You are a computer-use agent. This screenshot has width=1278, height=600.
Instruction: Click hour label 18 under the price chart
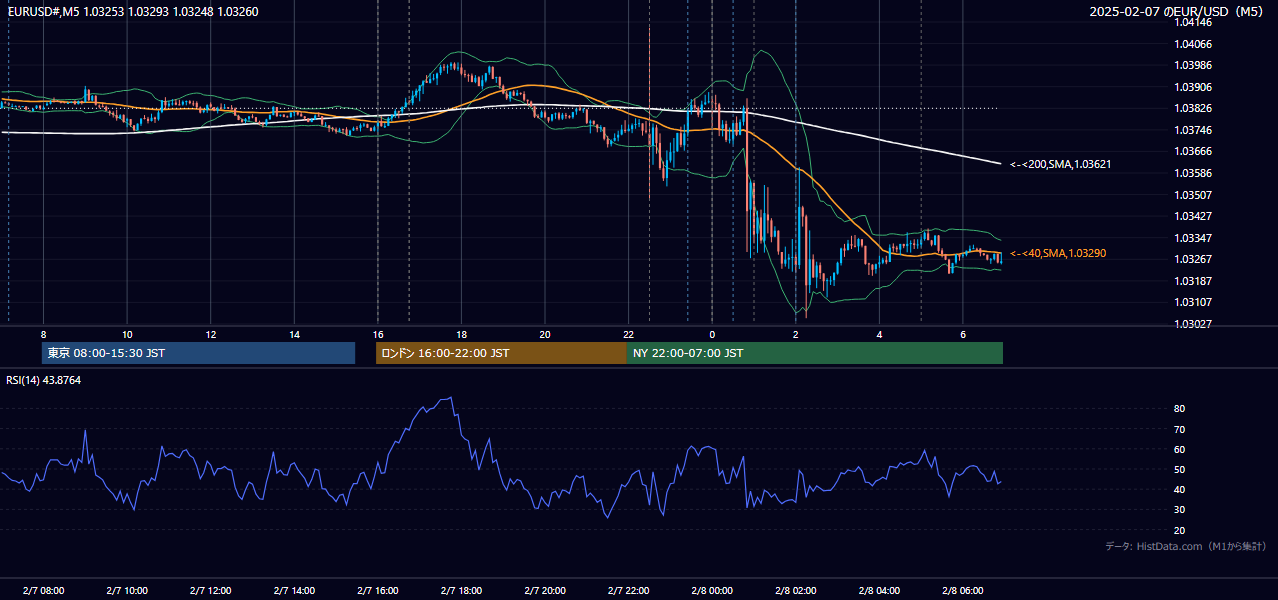461,334
